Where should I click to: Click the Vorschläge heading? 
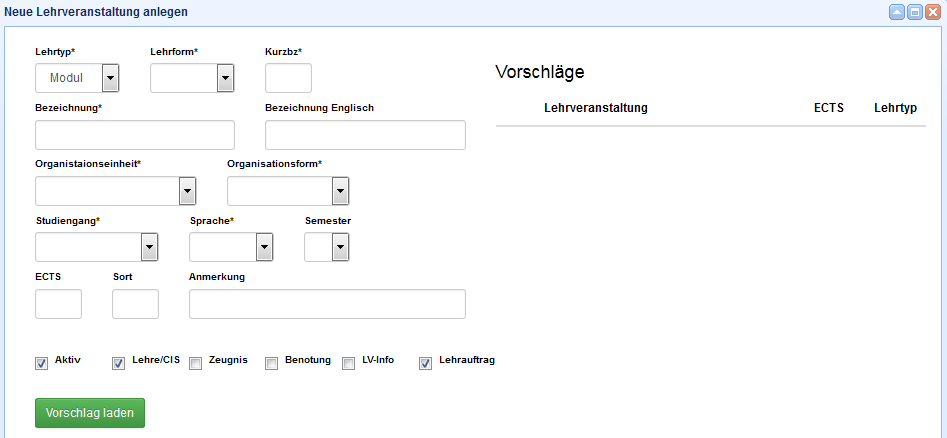pyautogui.click(x=539, y=72)
